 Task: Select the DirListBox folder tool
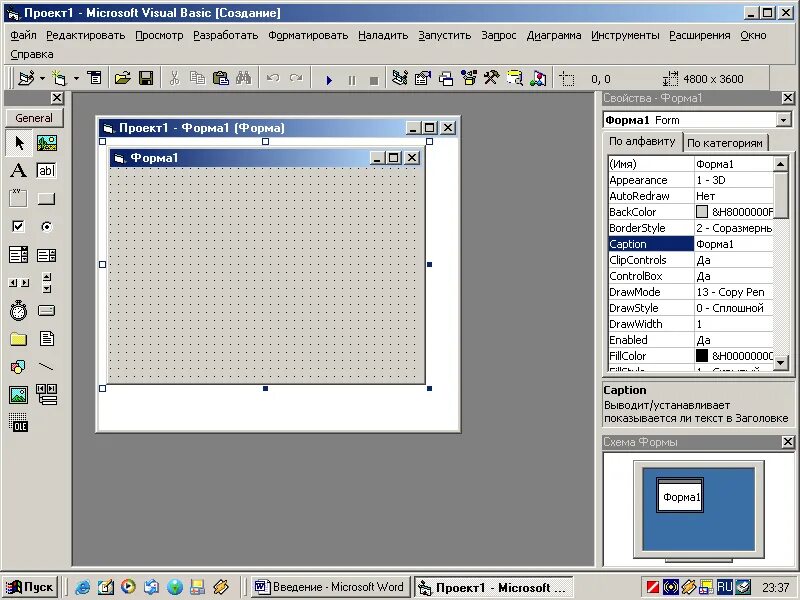pyautogui.click(x=18, y=339)
